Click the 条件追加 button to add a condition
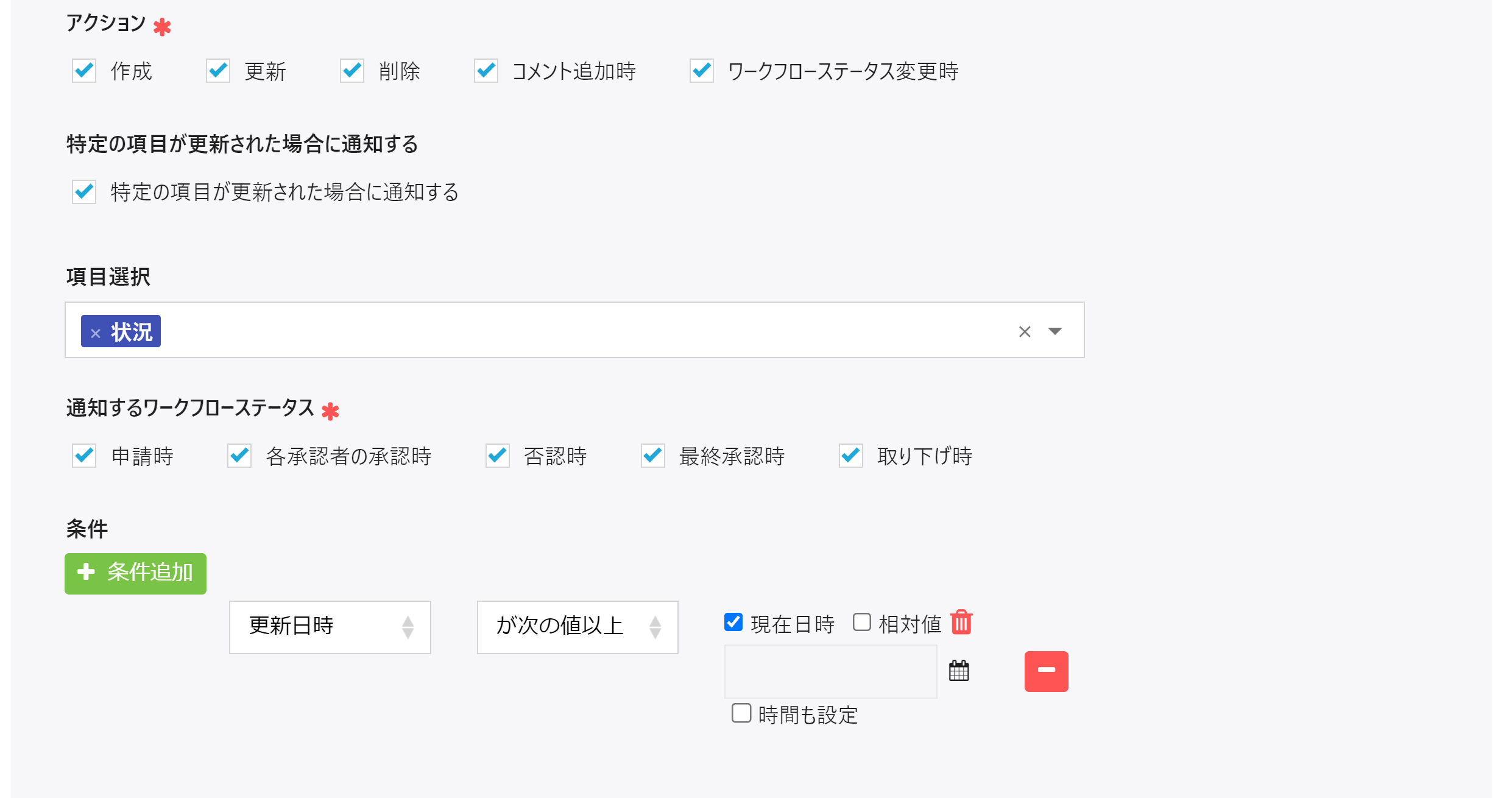 pyautogui.click(x=135, y=573)
